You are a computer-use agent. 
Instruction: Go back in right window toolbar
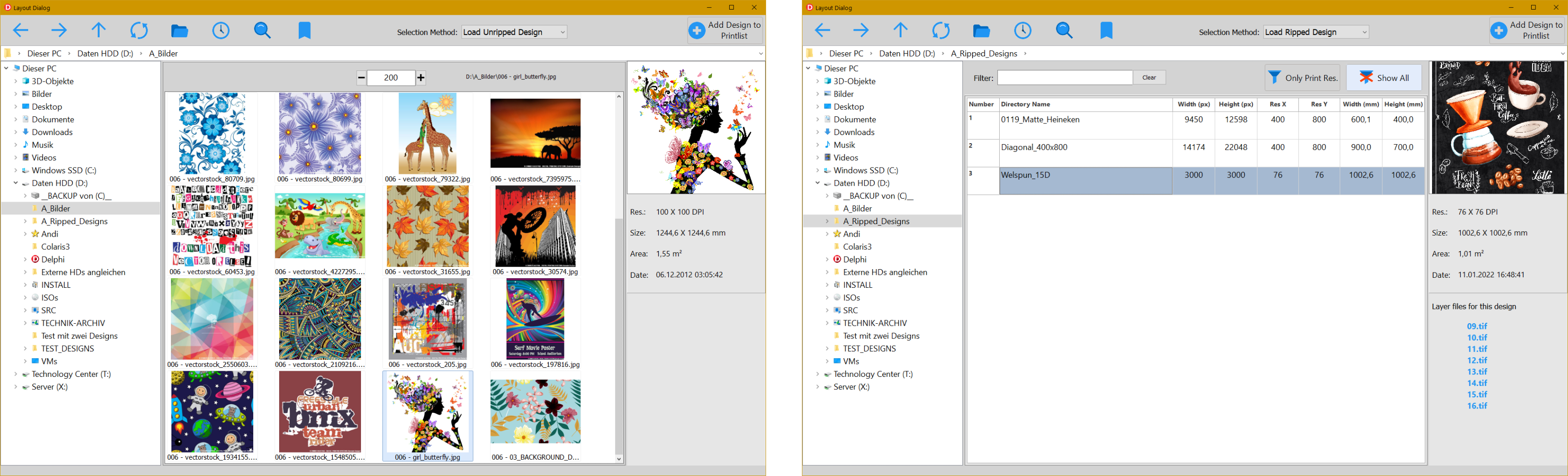(823, 31)
